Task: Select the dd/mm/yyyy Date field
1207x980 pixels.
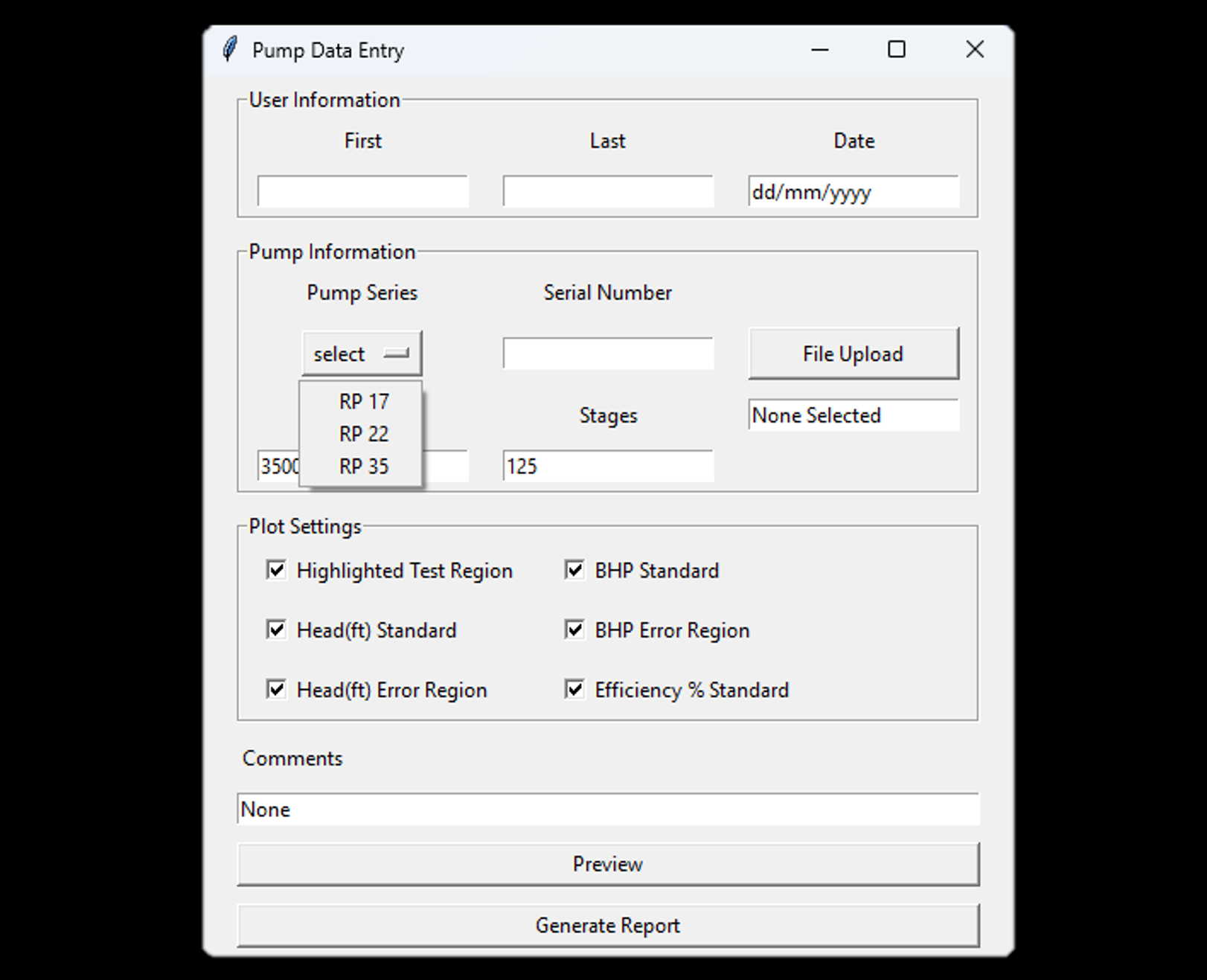Action: pos(854,191)
